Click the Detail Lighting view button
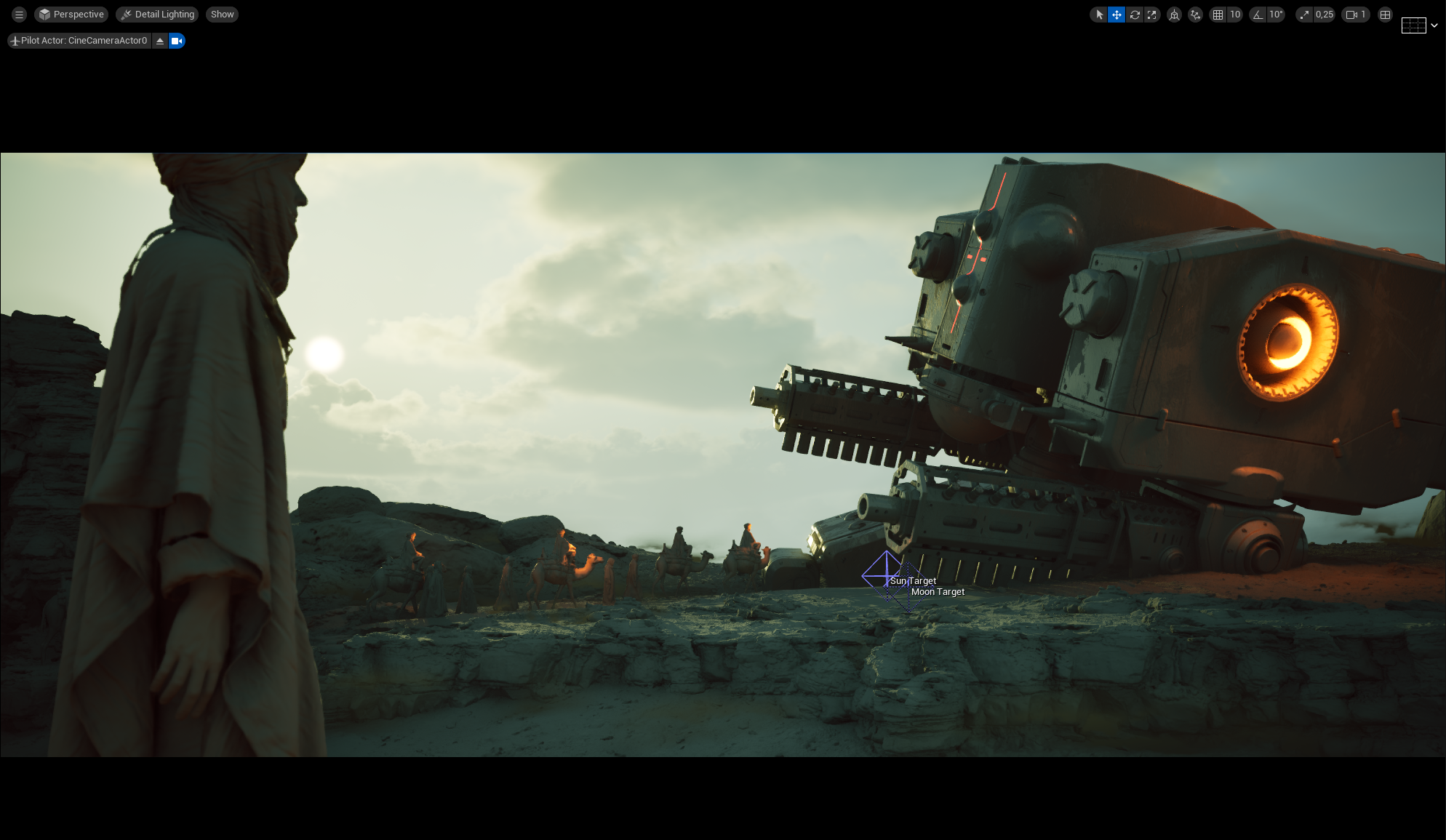 (x=157, y=15)
